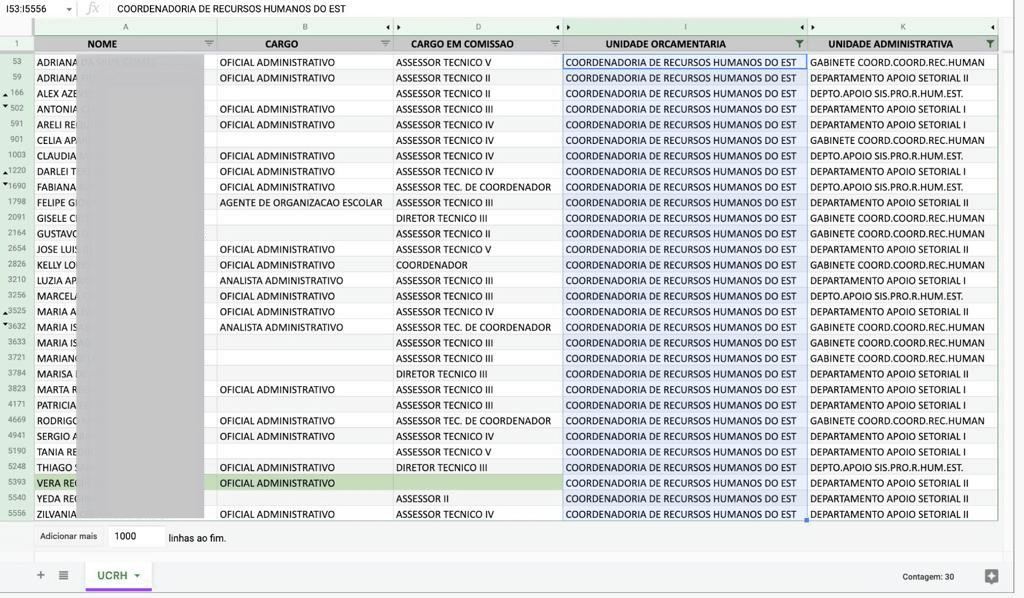Viewport: 1024px width, 598px height.
Task: Click the active filter on UNIDADE ORCAMENTARIA
Action: [x=799, y=44]
